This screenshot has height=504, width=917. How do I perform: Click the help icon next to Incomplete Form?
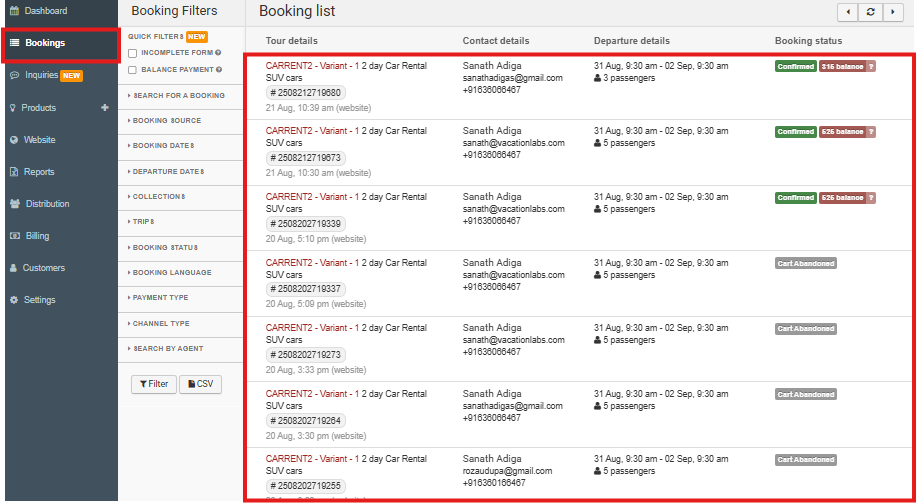(218, 52)
